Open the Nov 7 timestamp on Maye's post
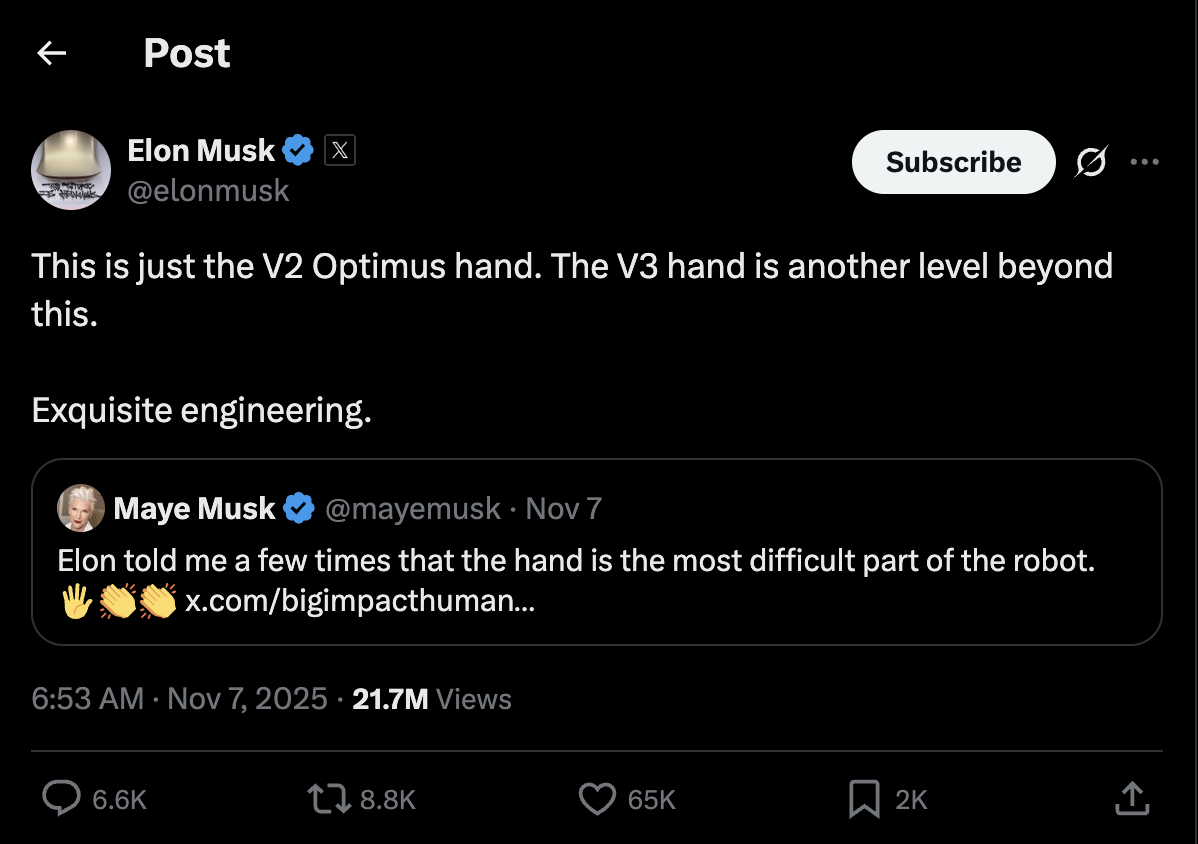Image resolution: width=1198 pixels, height=844 pixels. [563, 508]
